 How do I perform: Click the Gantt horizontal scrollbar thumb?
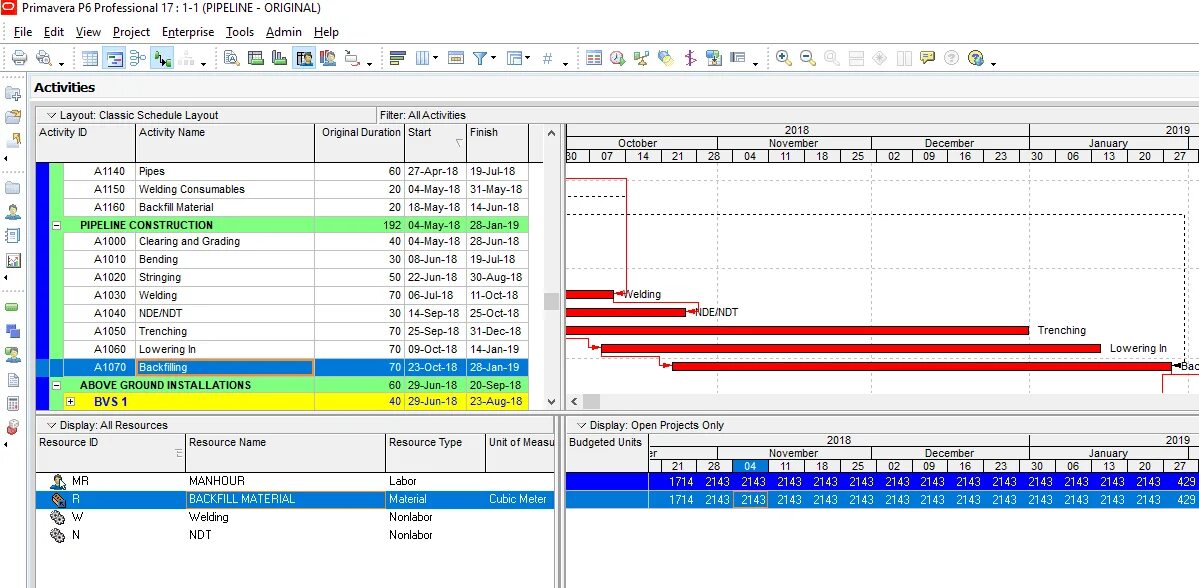(x=591, y=401)
